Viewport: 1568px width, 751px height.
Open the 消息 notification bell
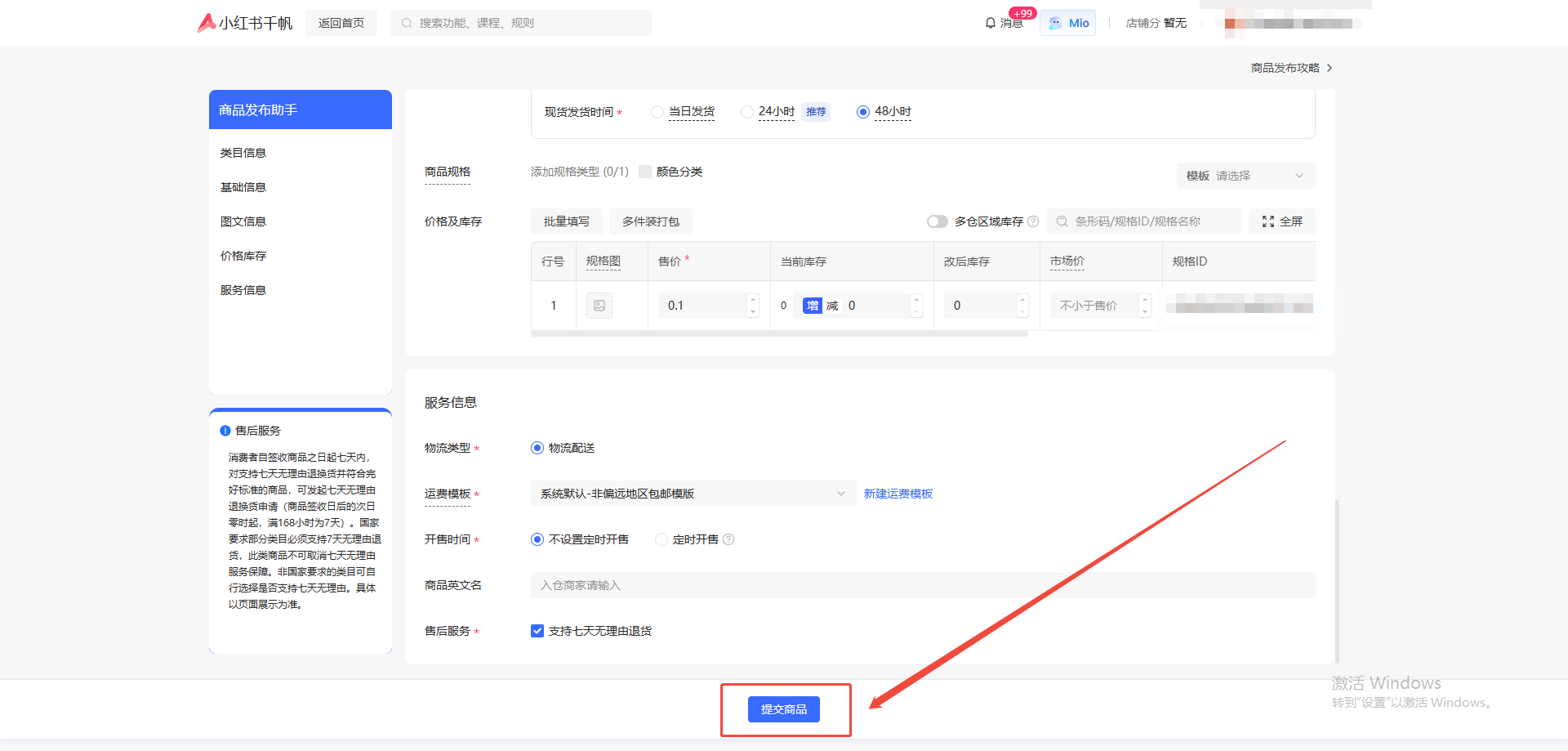[x=991, y=23]
